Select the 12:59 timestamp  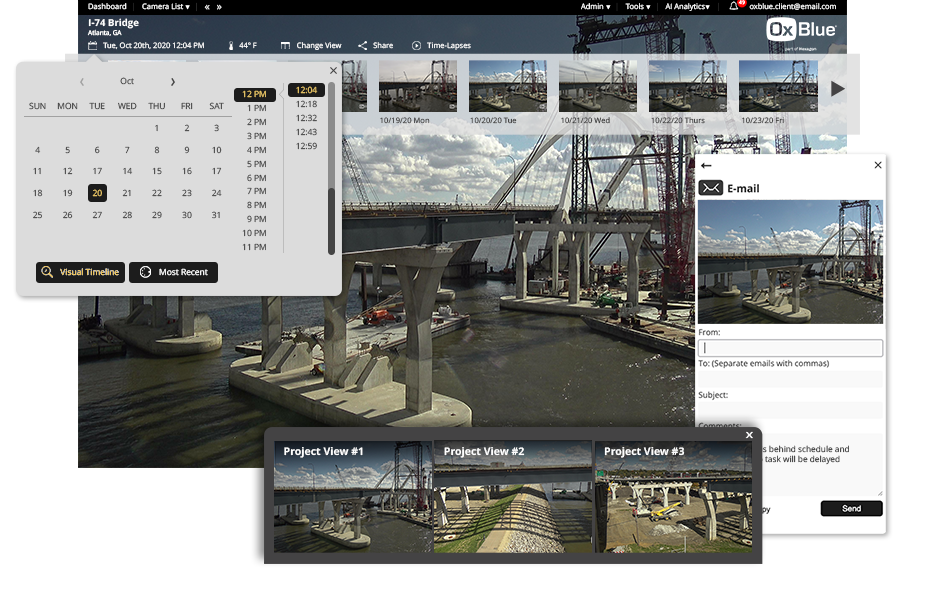[x=306, y=146]
